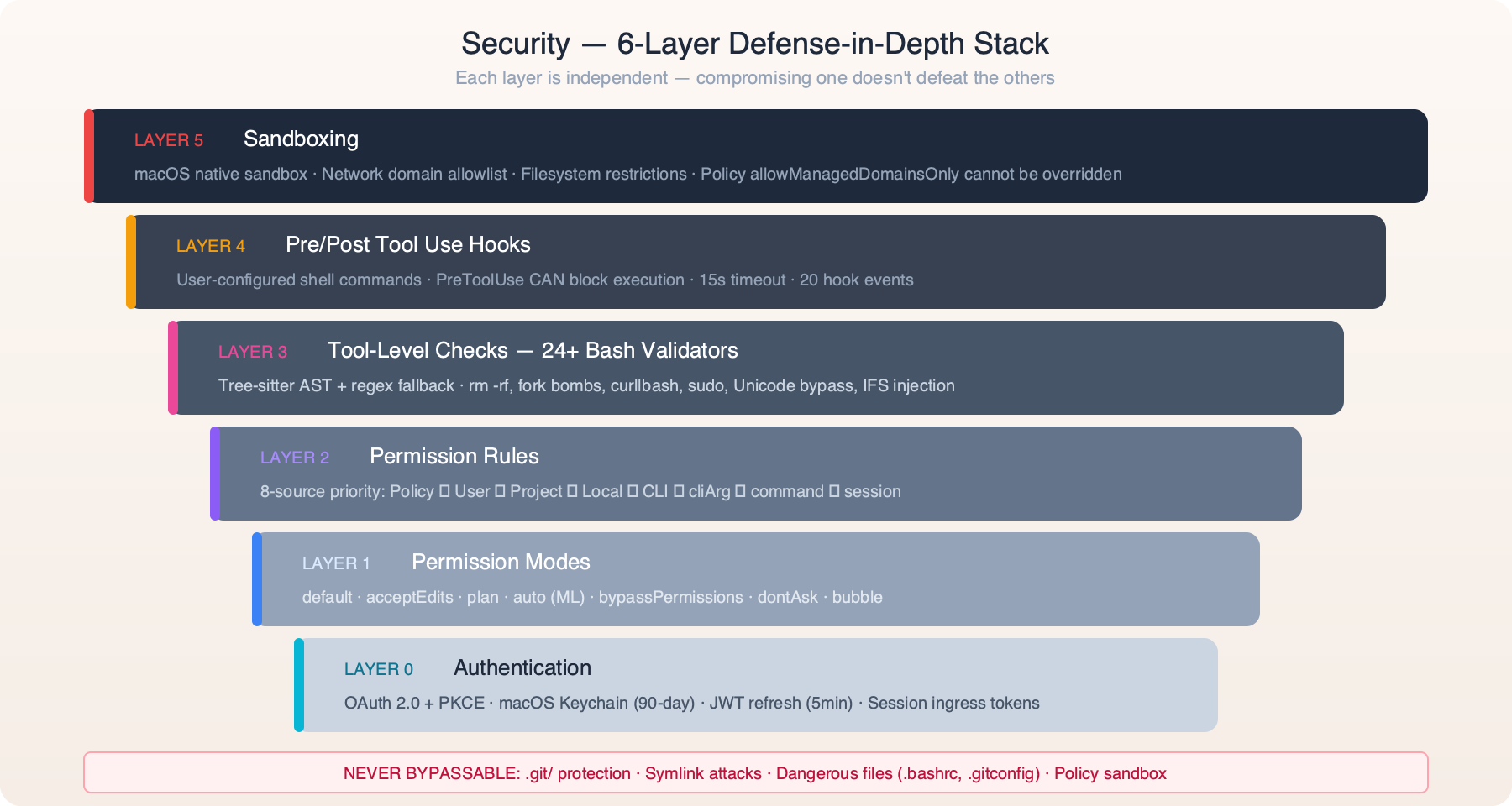
Task: Click the pink accent bar next to Layer 3
Action: click(x=171, y=367)
